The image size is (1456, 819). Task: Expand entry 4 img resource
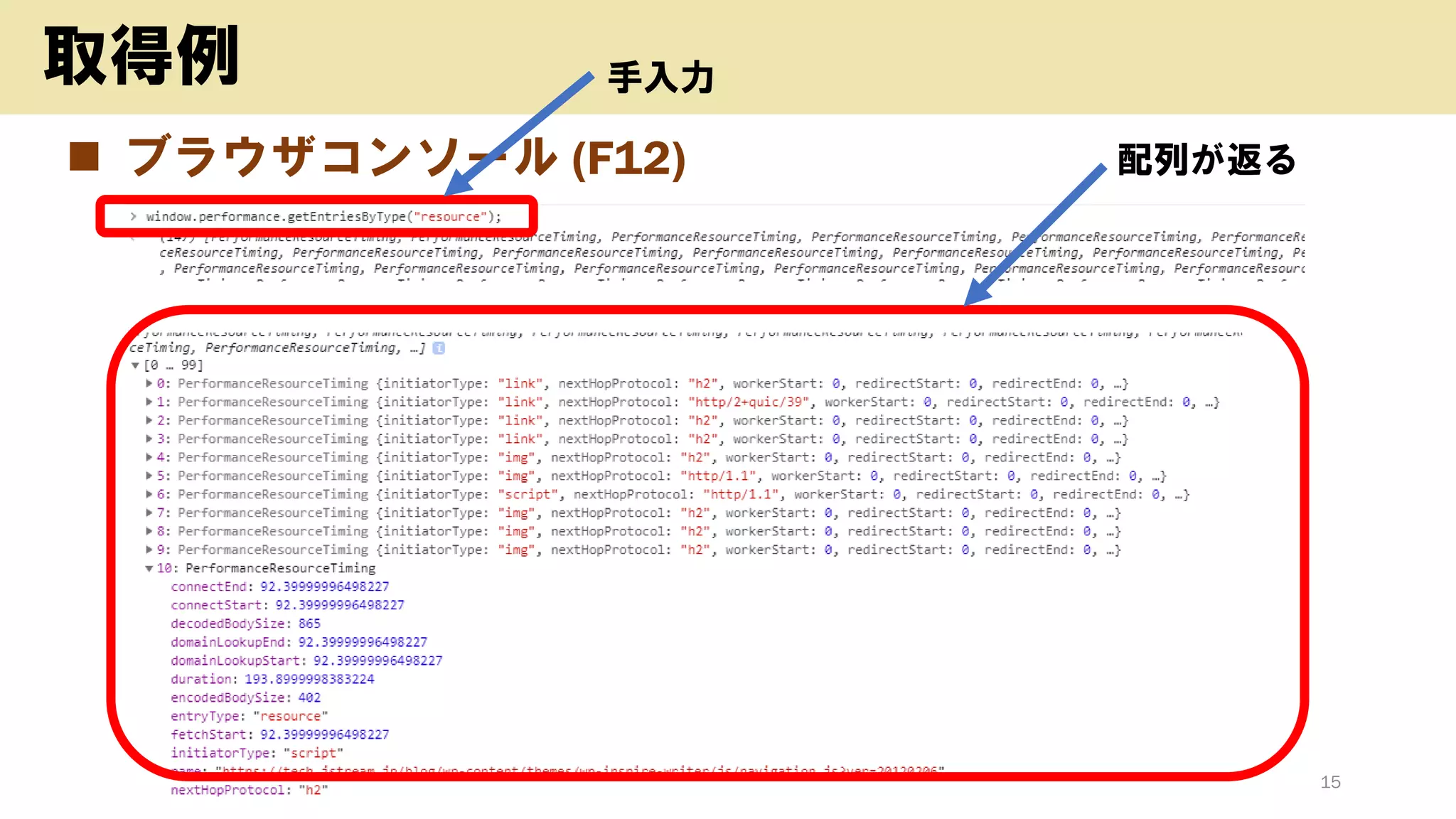click(x=149, y=458)
